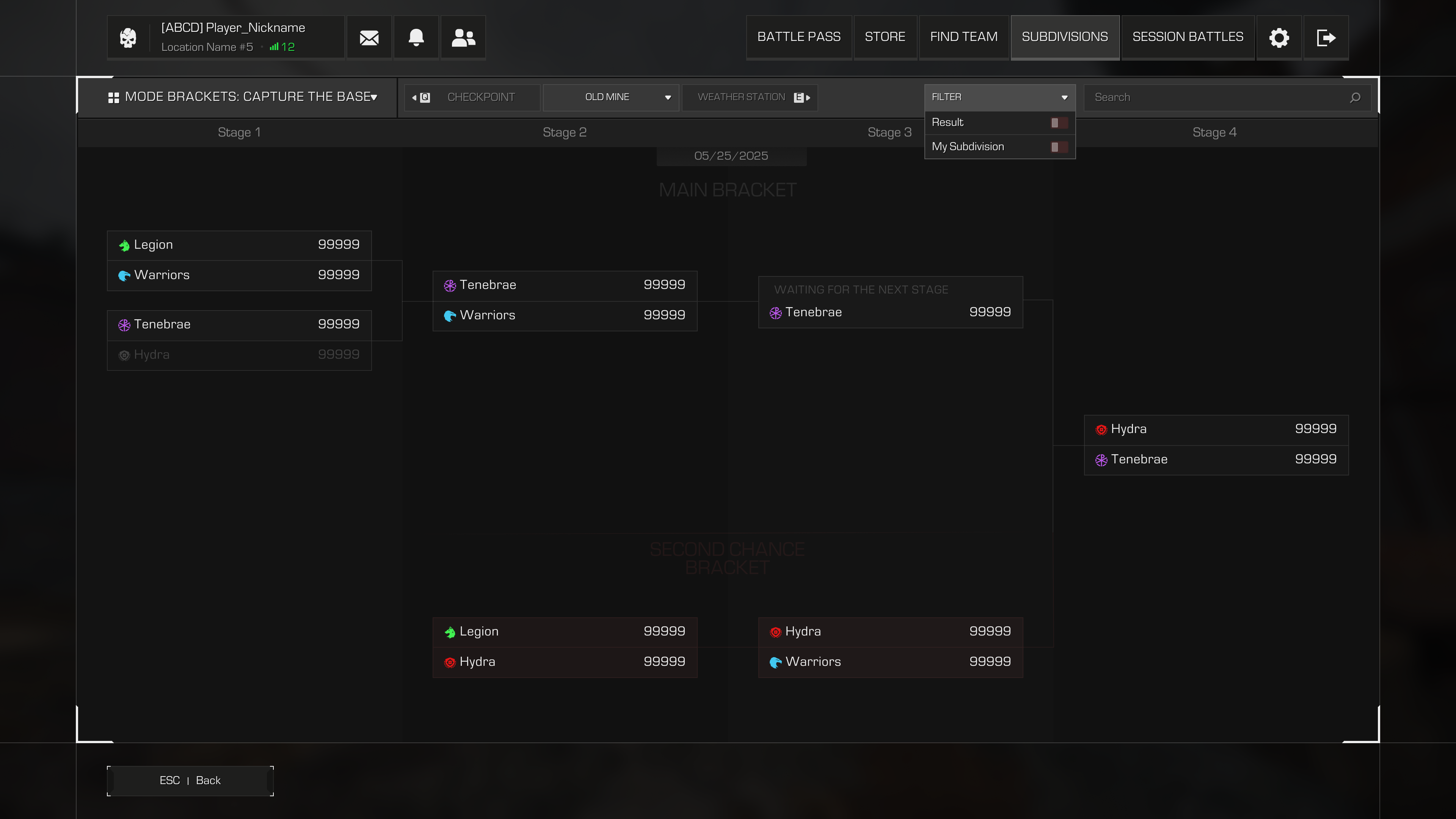Click the Warriors row in Stage 1
The width and height of the screenshot is (1456, 819).
point(239,275)
